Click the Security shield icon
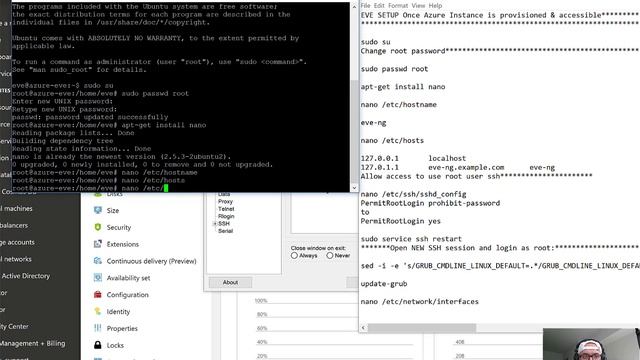640x360 pixels. tap(98, 227)
